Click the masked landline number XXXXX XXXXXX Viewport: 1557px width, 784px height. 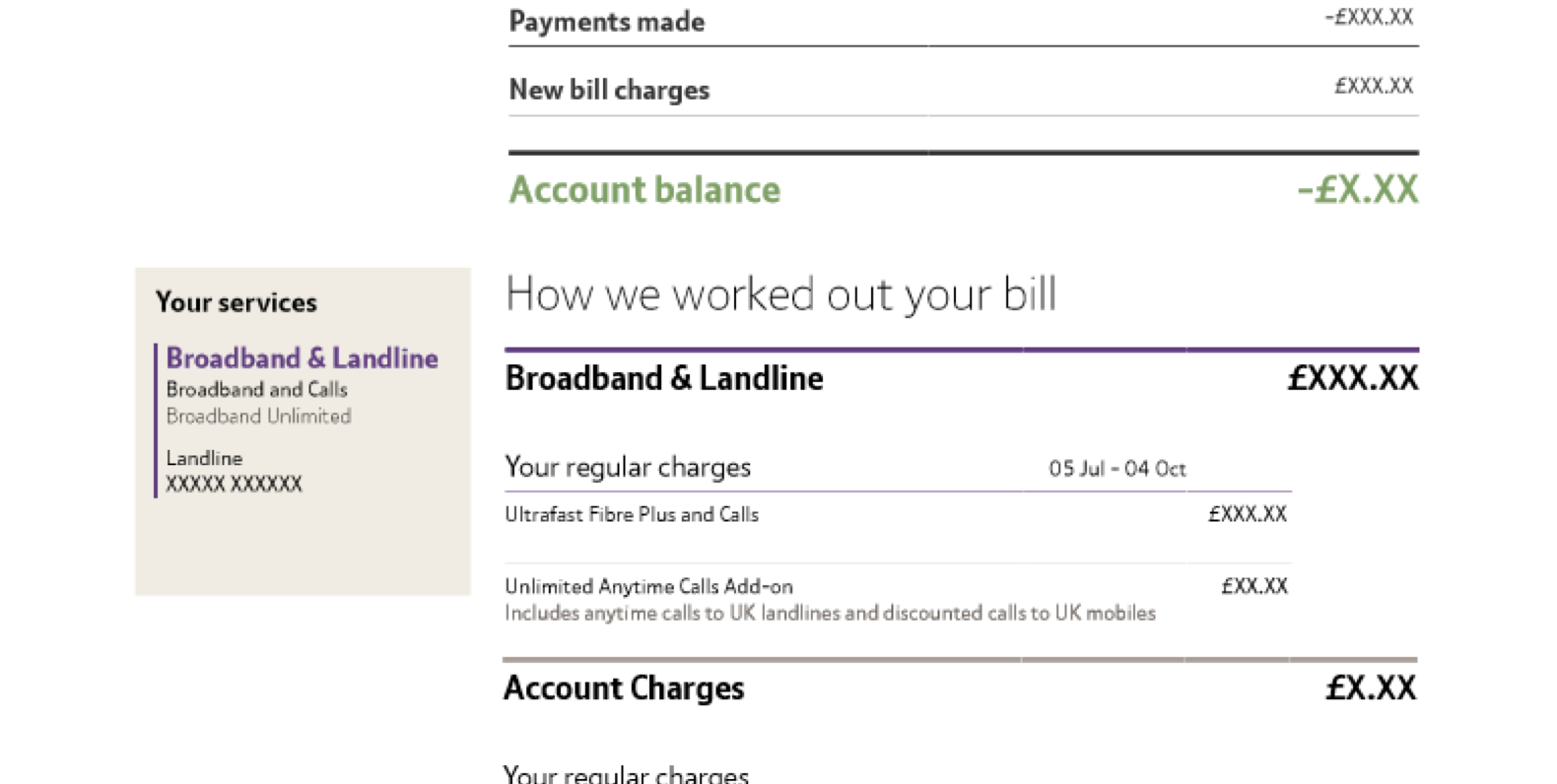(x=234, y=484)
